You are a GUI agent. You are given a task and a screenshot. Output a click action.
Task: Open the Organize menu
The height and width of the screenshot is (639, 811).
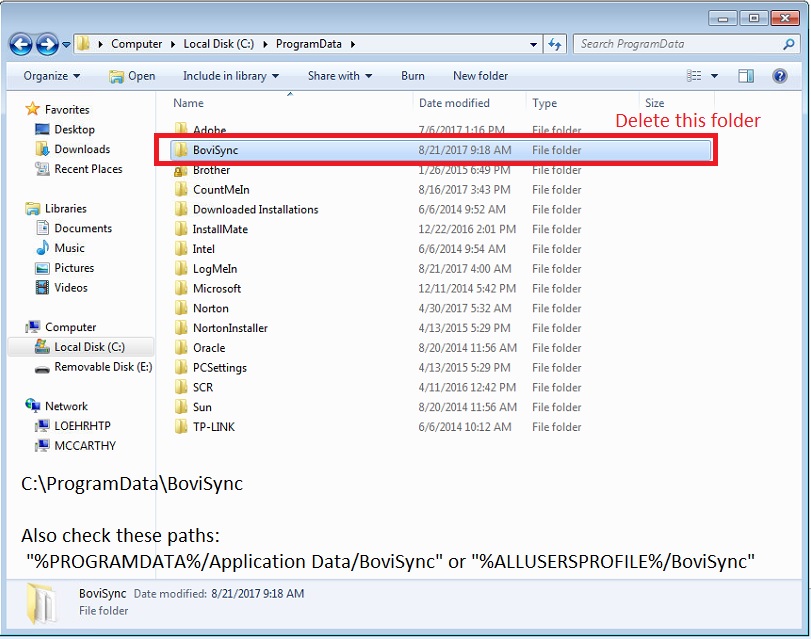pyautogui.click(x=52, y=76)
